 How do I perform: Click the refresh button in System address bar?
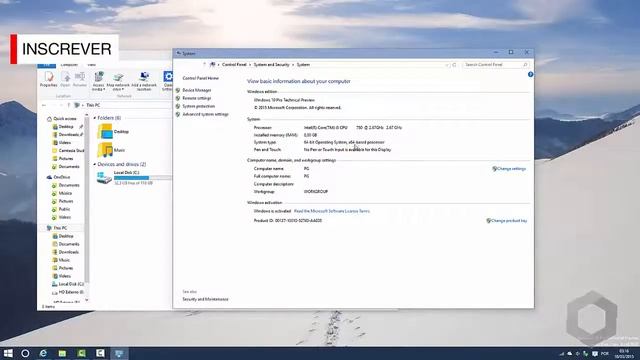(454, 64)
